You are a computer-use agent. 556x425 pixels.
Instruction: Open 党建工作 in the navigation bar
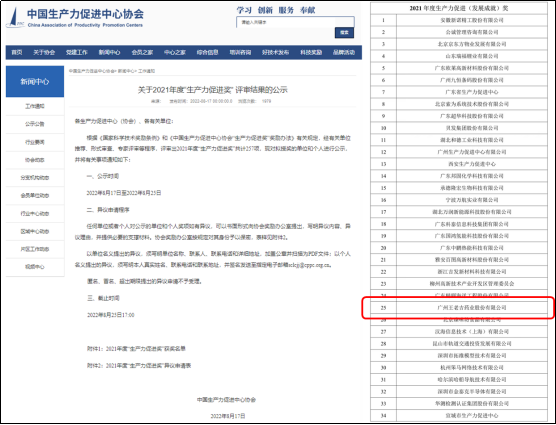pos(77,52)
